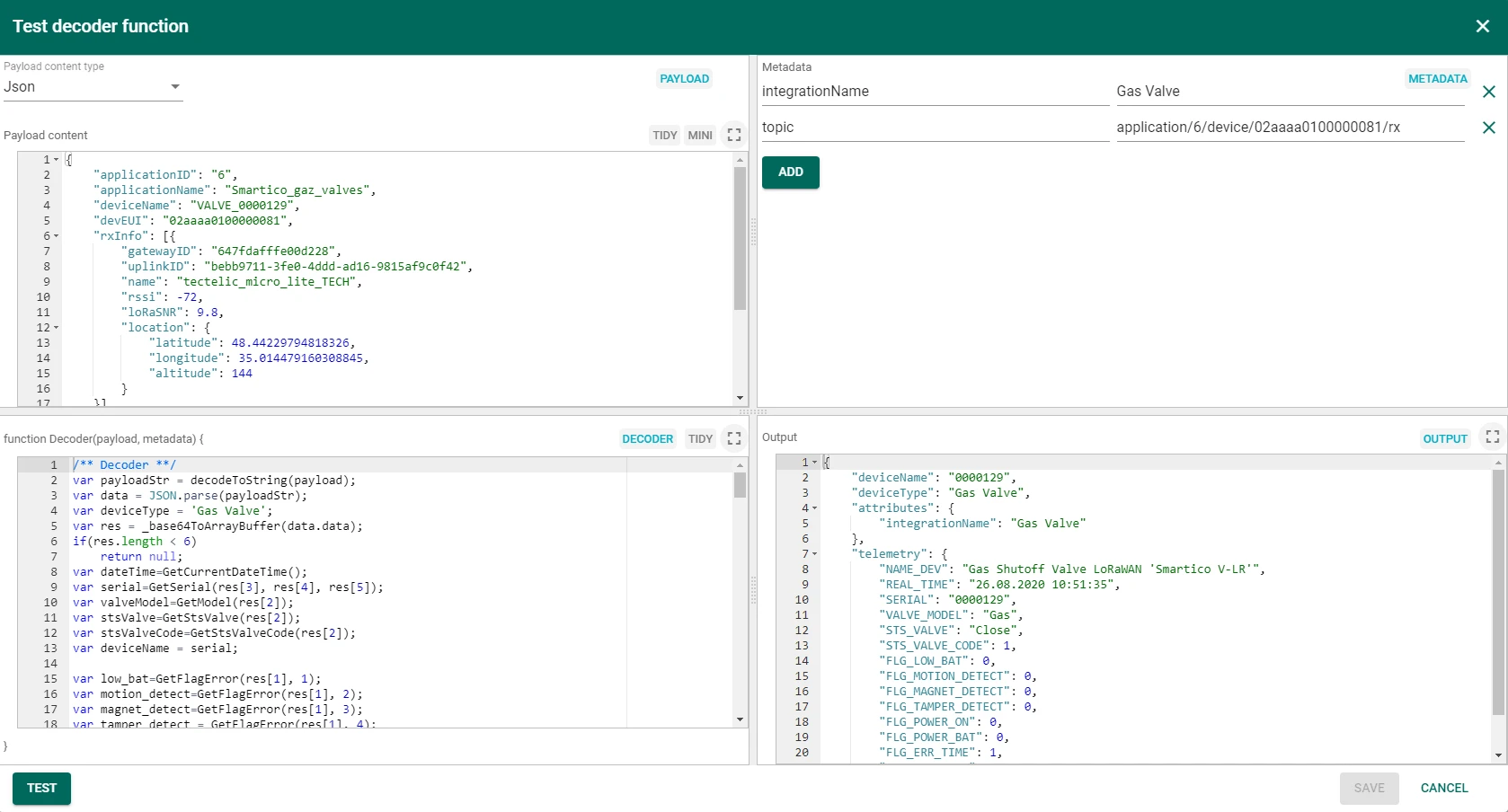
Task: Click the "FLG_LOW_BAT": 0 output line
Action: 937,661
